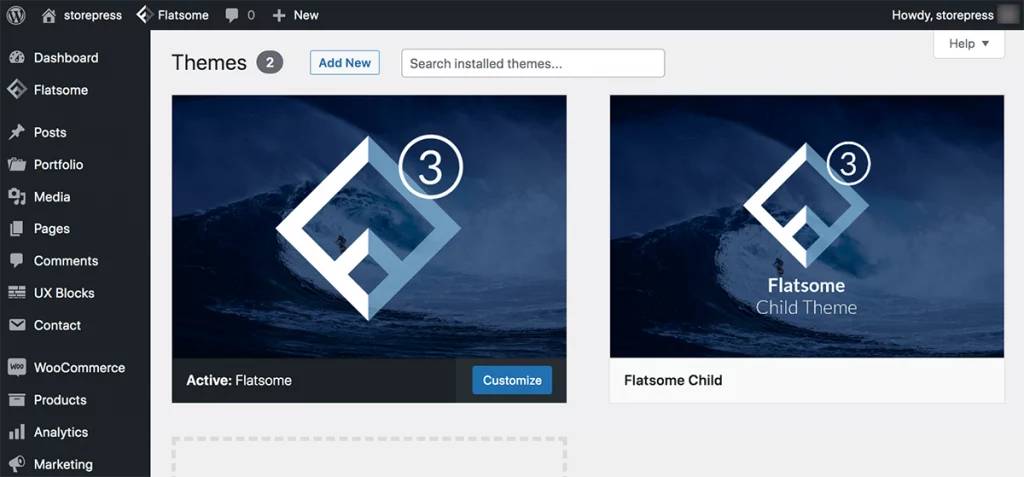Click the plus New icon in admin bar
1024x477 pixels.
(279, 15)
